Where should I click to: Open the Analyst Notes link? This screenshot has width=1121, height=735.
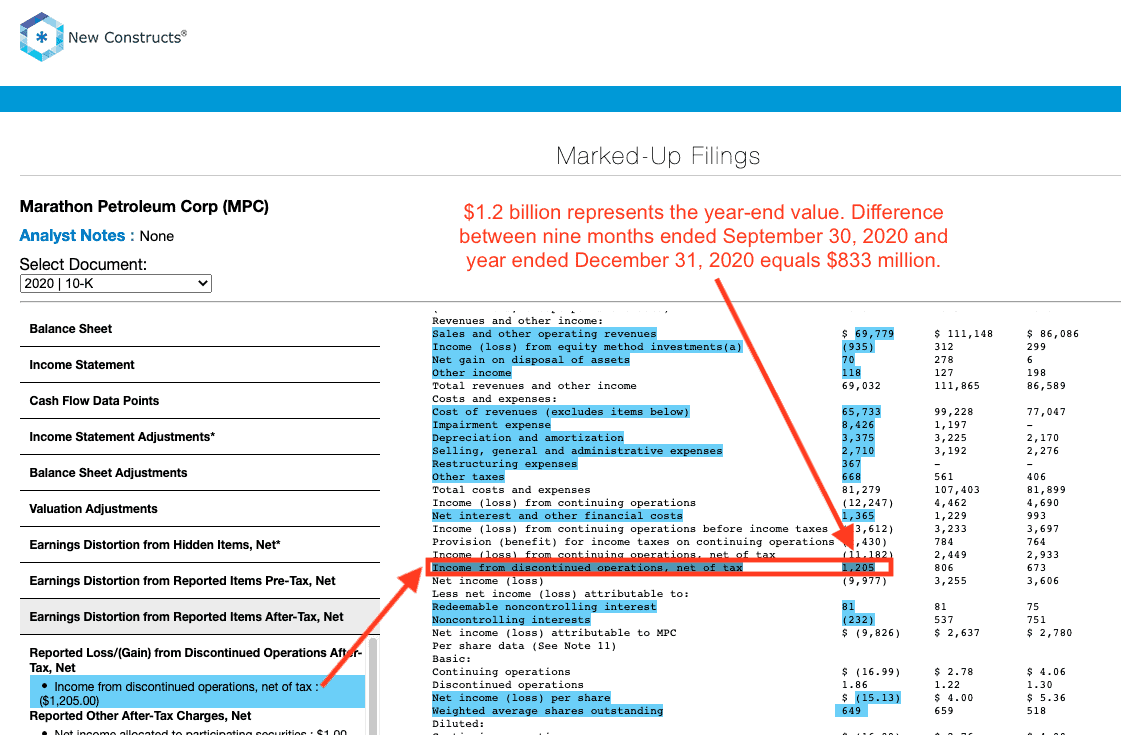tap(72, 236)
